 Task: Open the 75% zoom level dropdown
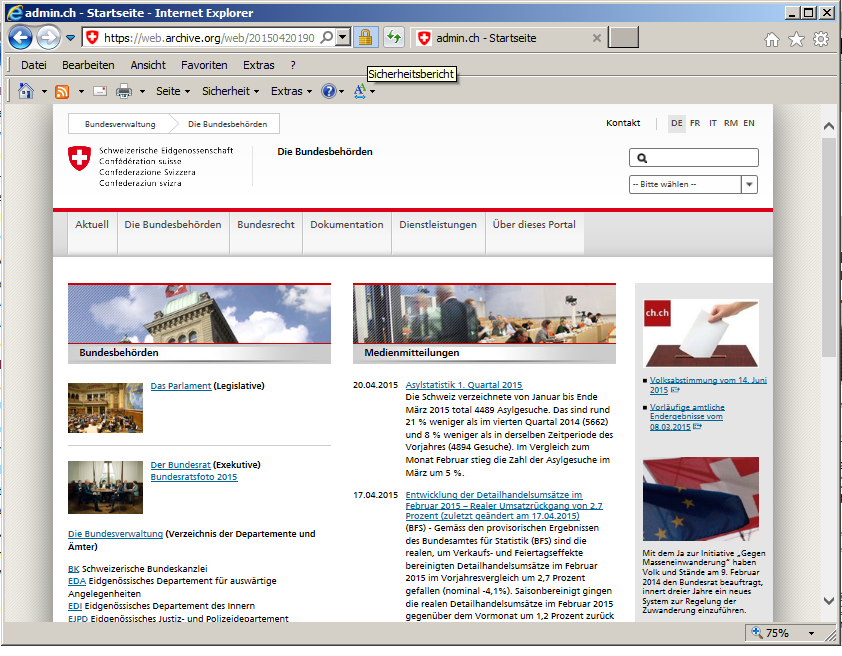point(811,633)
